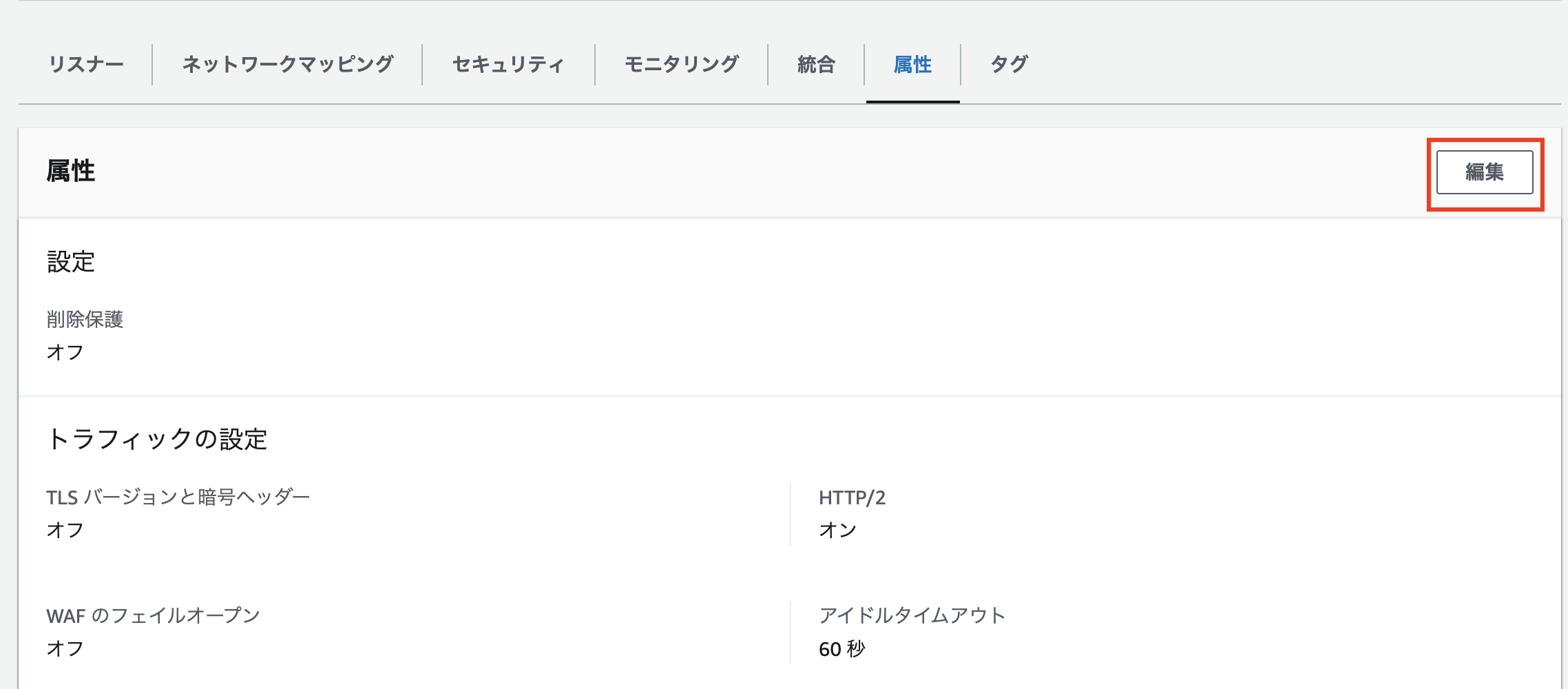This screenshot has height=689, width=1568.
Task: Switch to the リスナー tab
Action: click(x=86, y=65)
